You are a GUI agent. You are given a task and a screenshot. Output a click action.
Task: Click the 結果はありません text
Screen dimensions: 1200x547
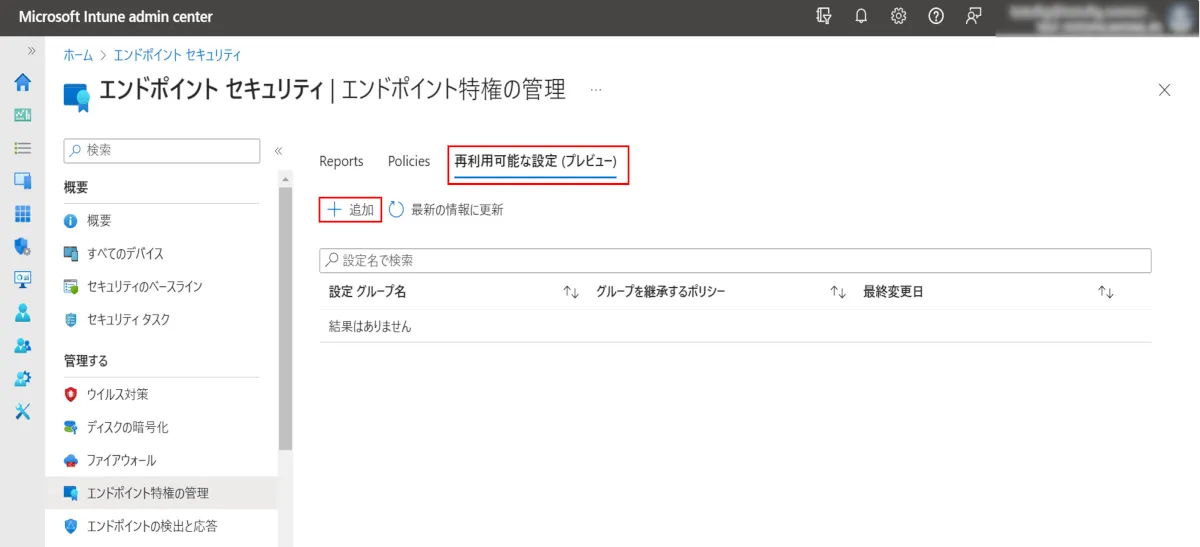click(370, 326)
